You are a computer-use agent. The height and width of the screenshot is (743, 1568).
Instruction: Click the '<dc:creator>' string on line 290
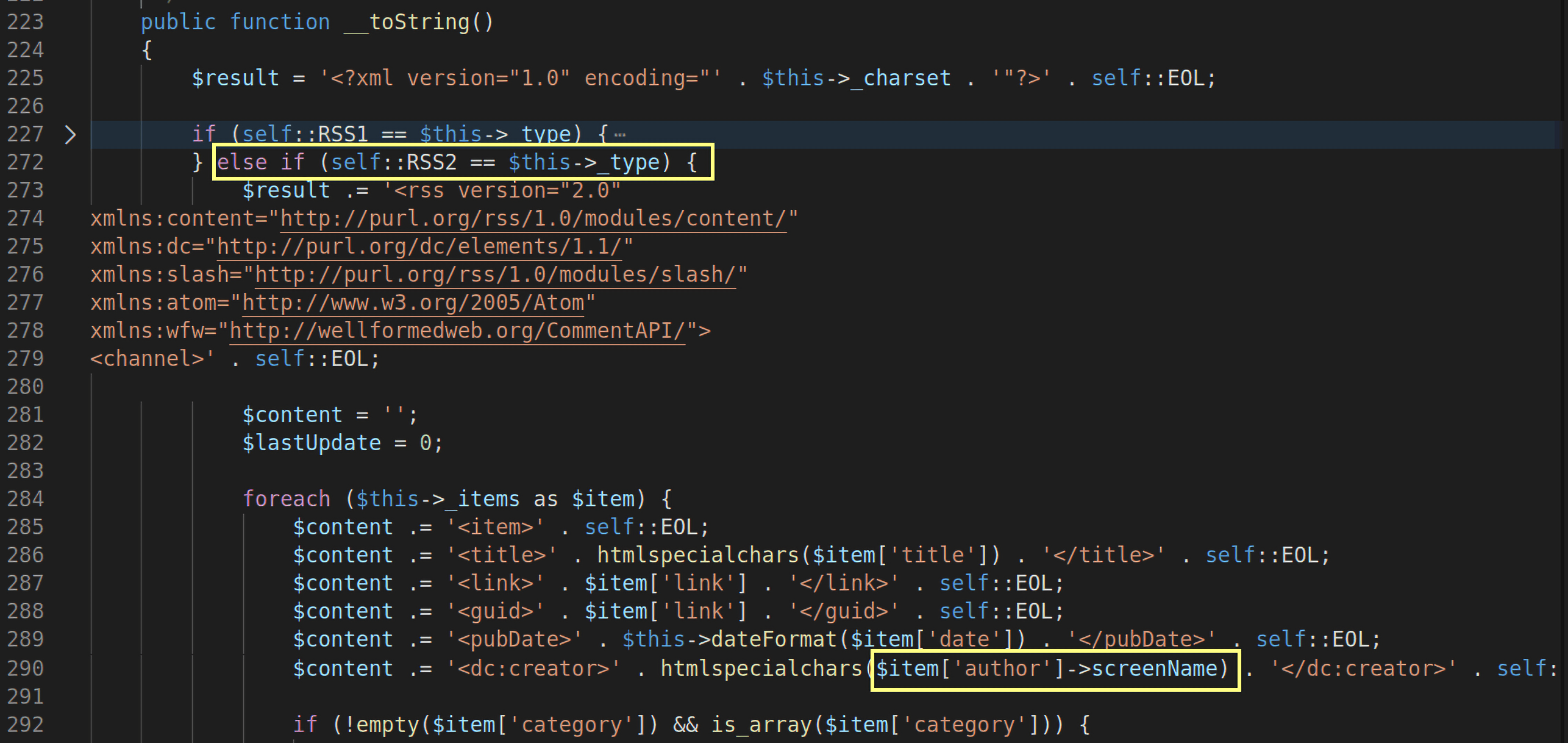pos(533,669)
